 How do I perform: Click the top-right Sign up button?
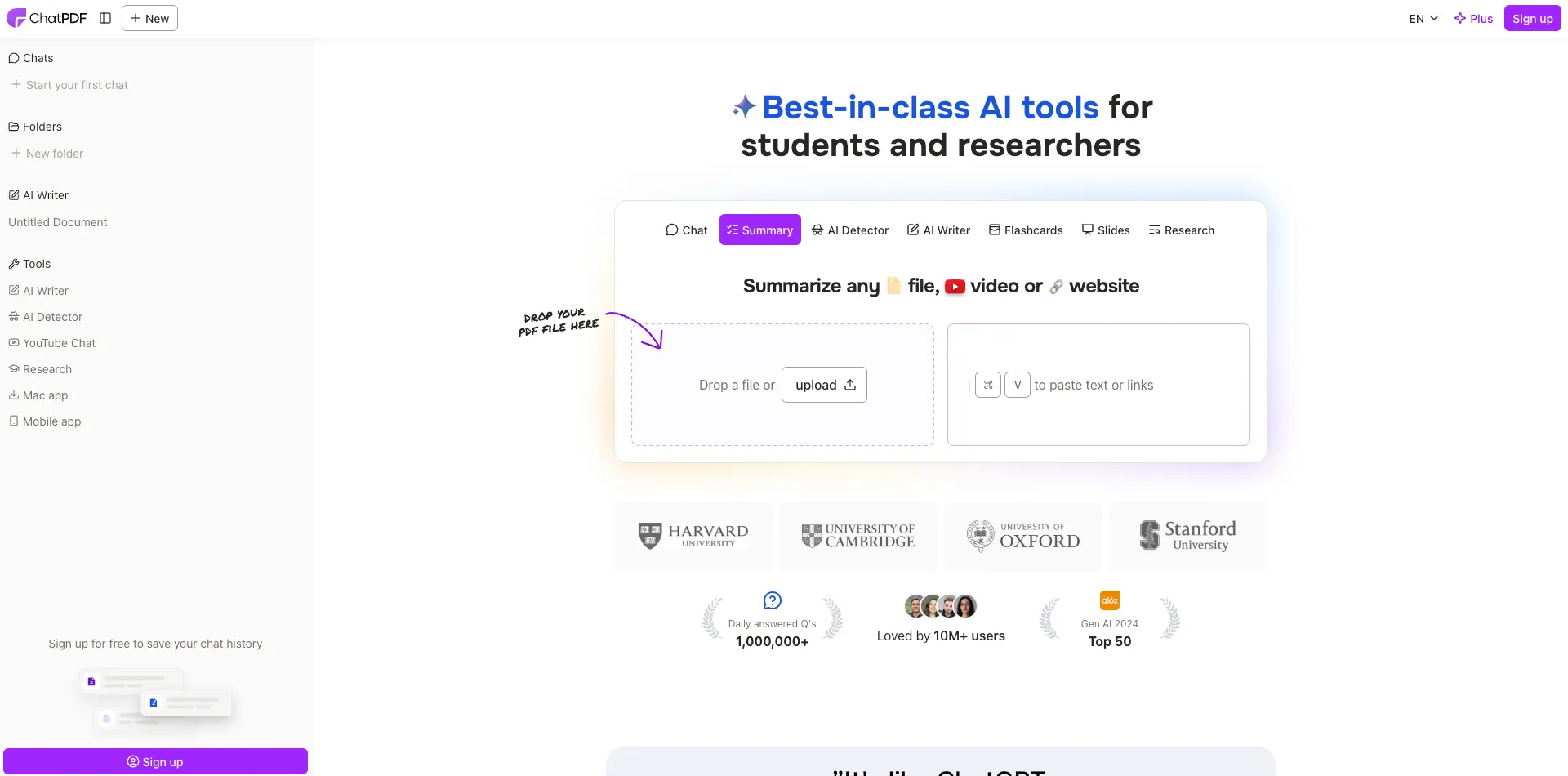pyautogui.click(x=1532, y=18)
